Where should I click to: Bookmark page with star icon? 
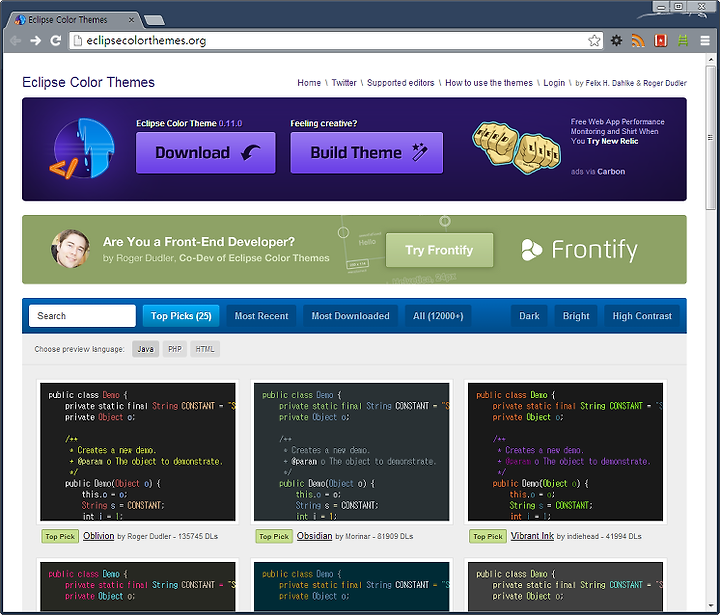[594, 40]
